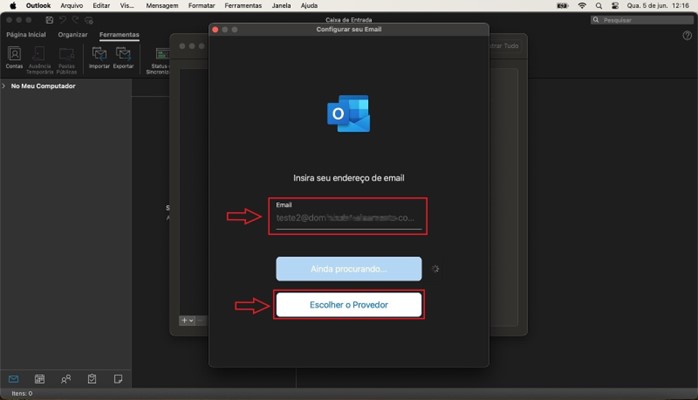The width and height of the screenshot is (698, 400).
Task: Expand No Meu Computador folder tree
Action: pyautogui.click(x=4, y=86)
